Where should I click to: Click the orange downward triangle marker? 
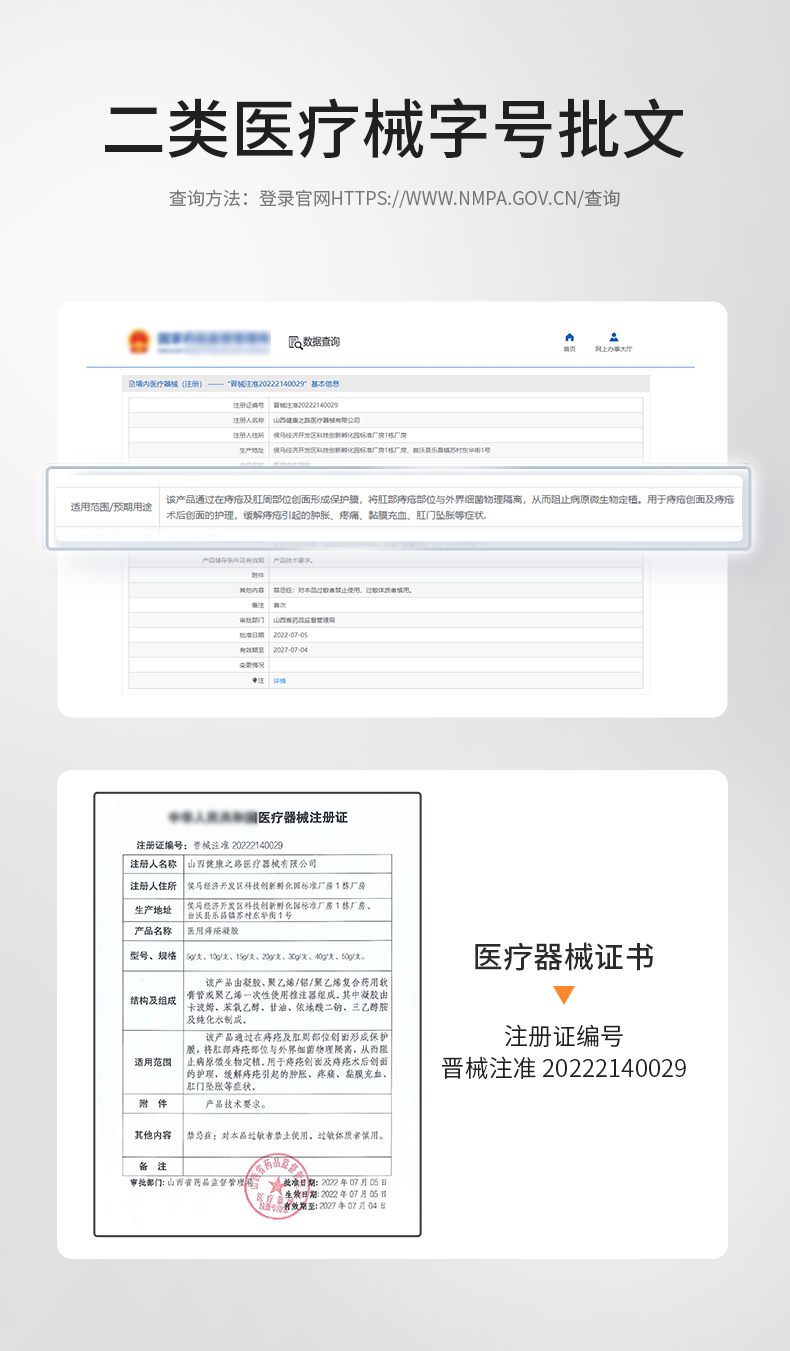click(564, 995)
